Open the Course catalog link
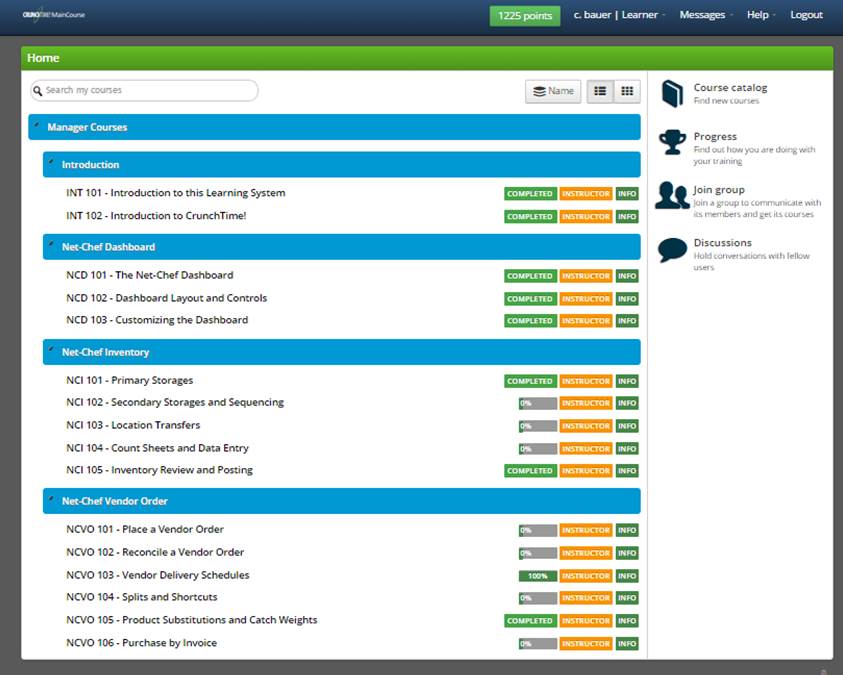843x675 pixels. [730, 88]
